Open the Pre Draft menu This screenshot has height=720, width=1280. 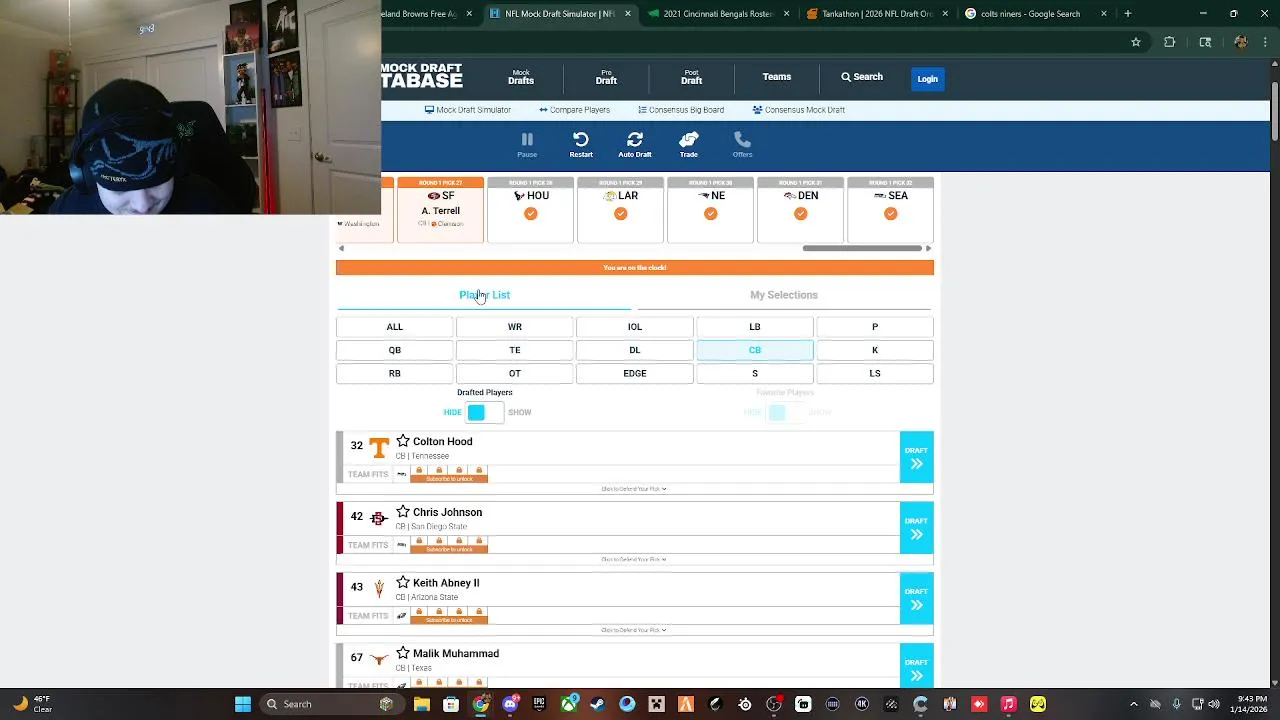(x=606, y=77)
